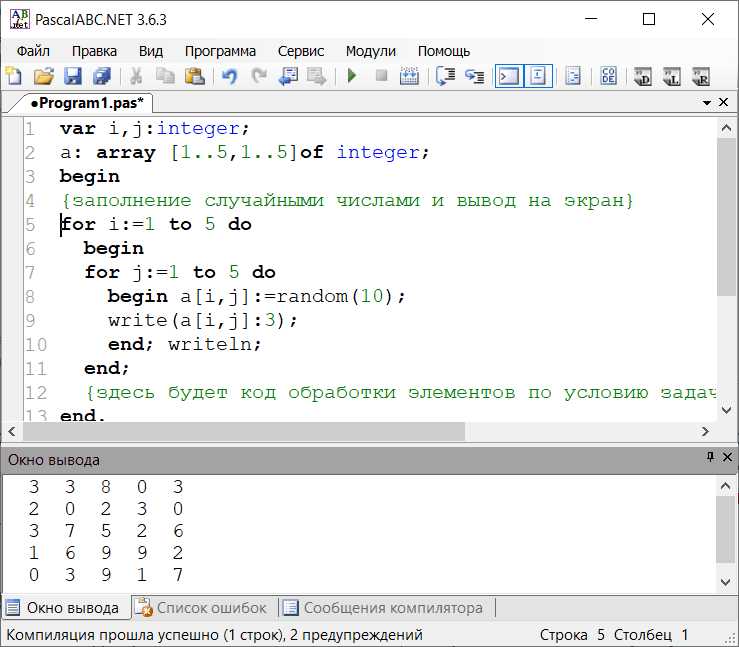Screen dimensions: 739x647
Task: Click the output window scroll-down arrow
Action: [726, 582]
